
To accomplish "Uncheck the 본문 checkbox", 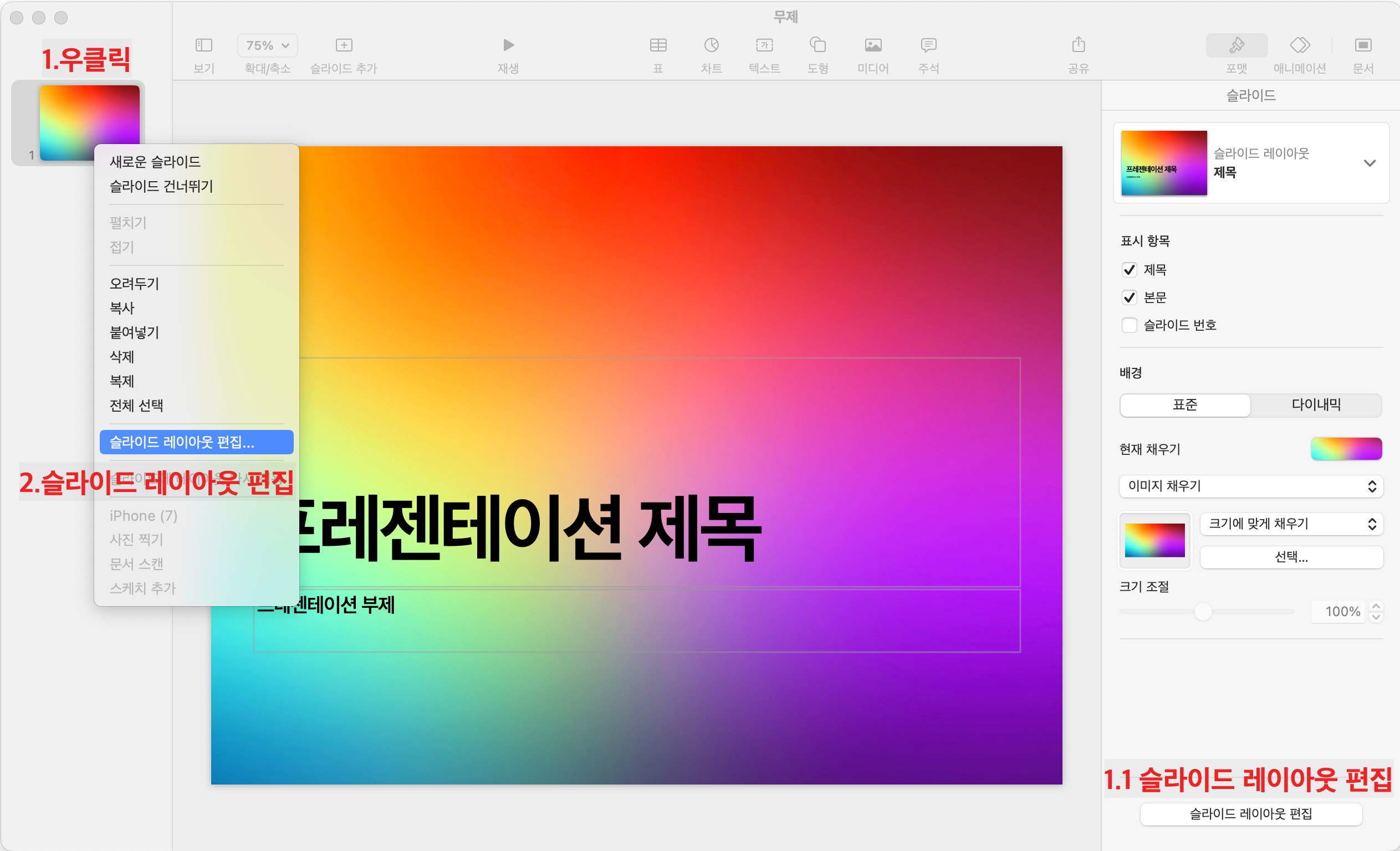I will (x=1129, y=298).
